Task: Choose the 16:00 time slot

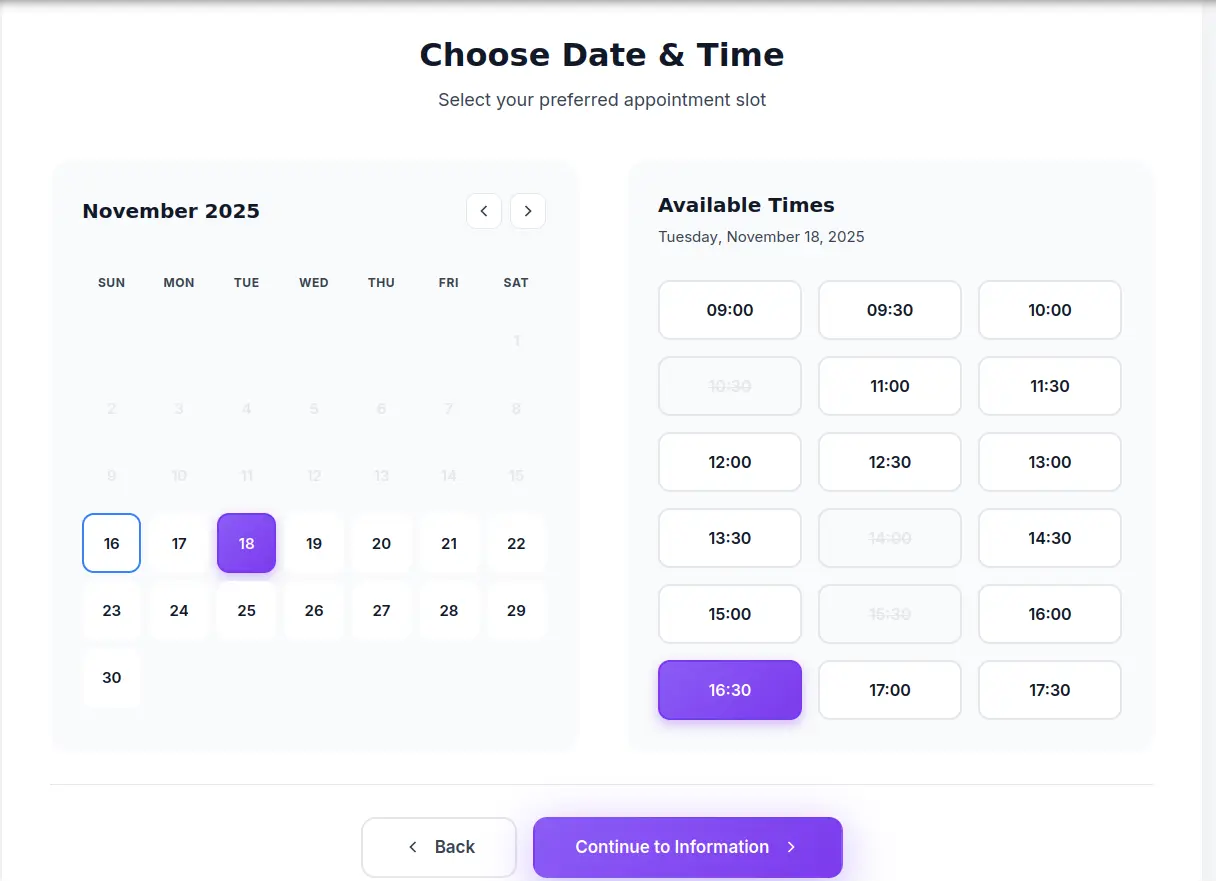Action: (1049, 614)
